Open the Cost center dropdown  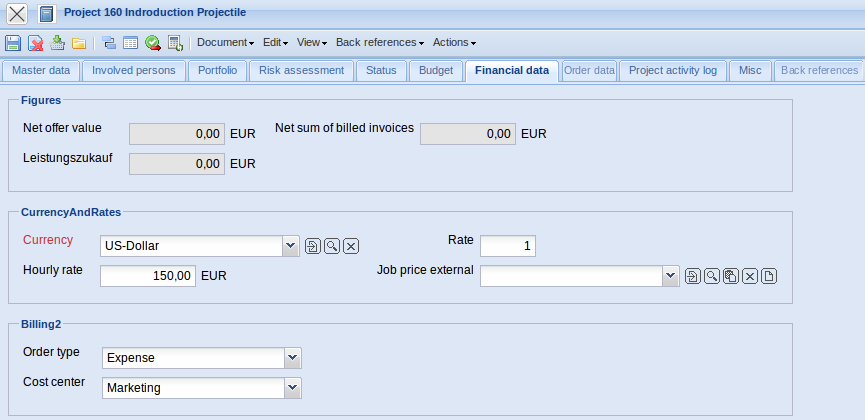(291, 387)
